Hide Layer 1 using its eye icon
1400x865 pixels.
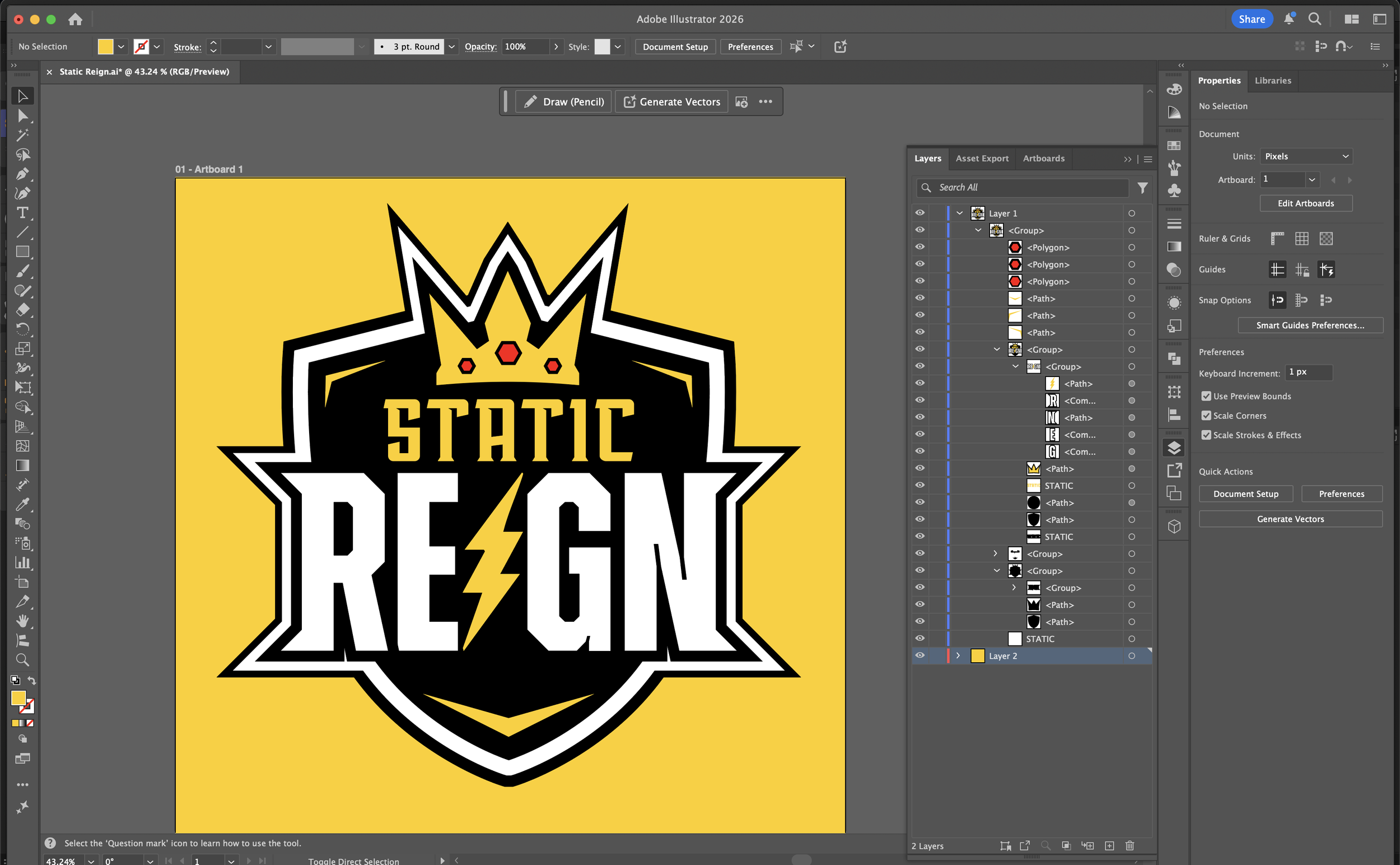[920, 213]
